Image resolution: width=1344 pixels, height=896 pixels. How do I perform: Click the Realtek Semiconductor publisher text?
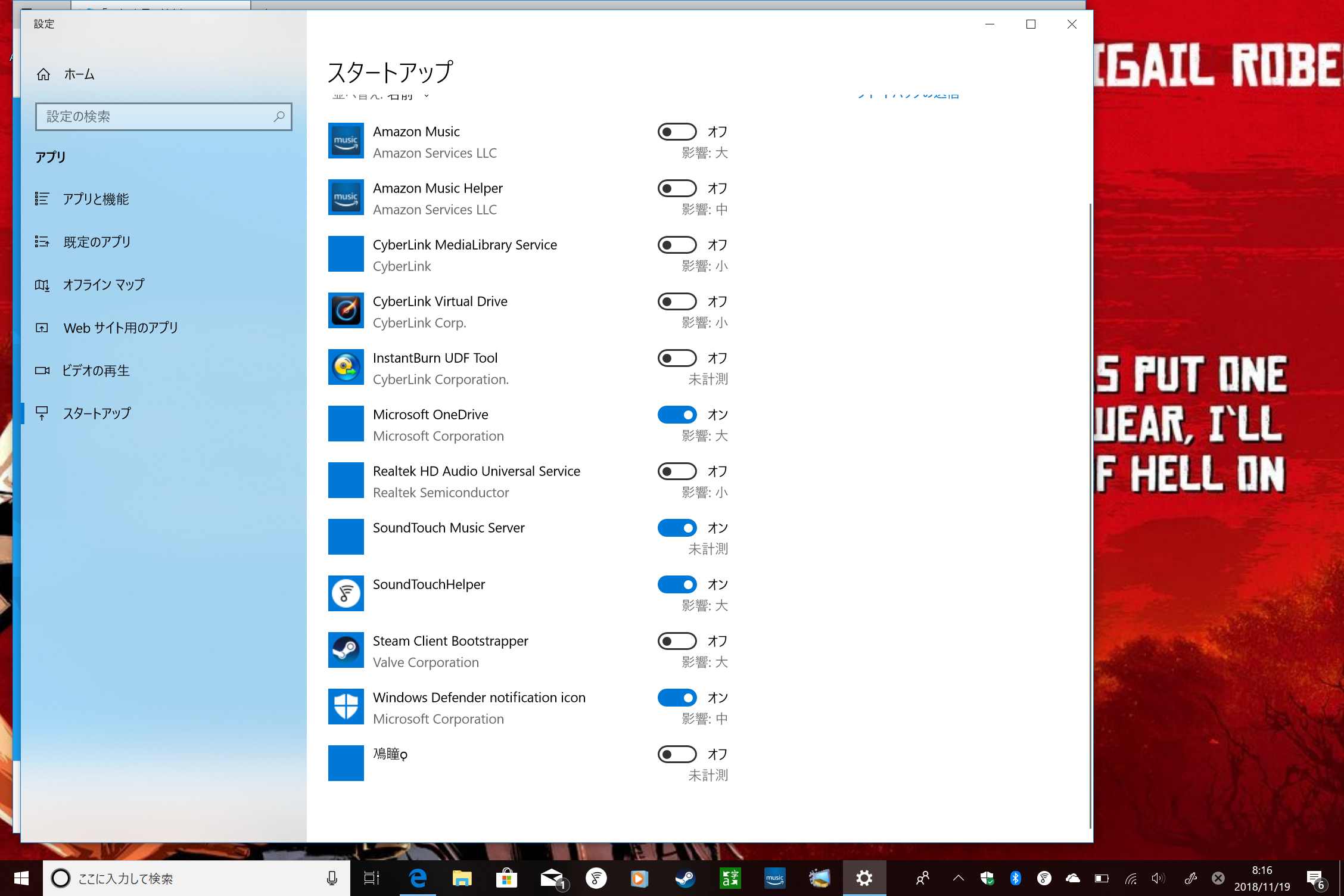point(441,493)
